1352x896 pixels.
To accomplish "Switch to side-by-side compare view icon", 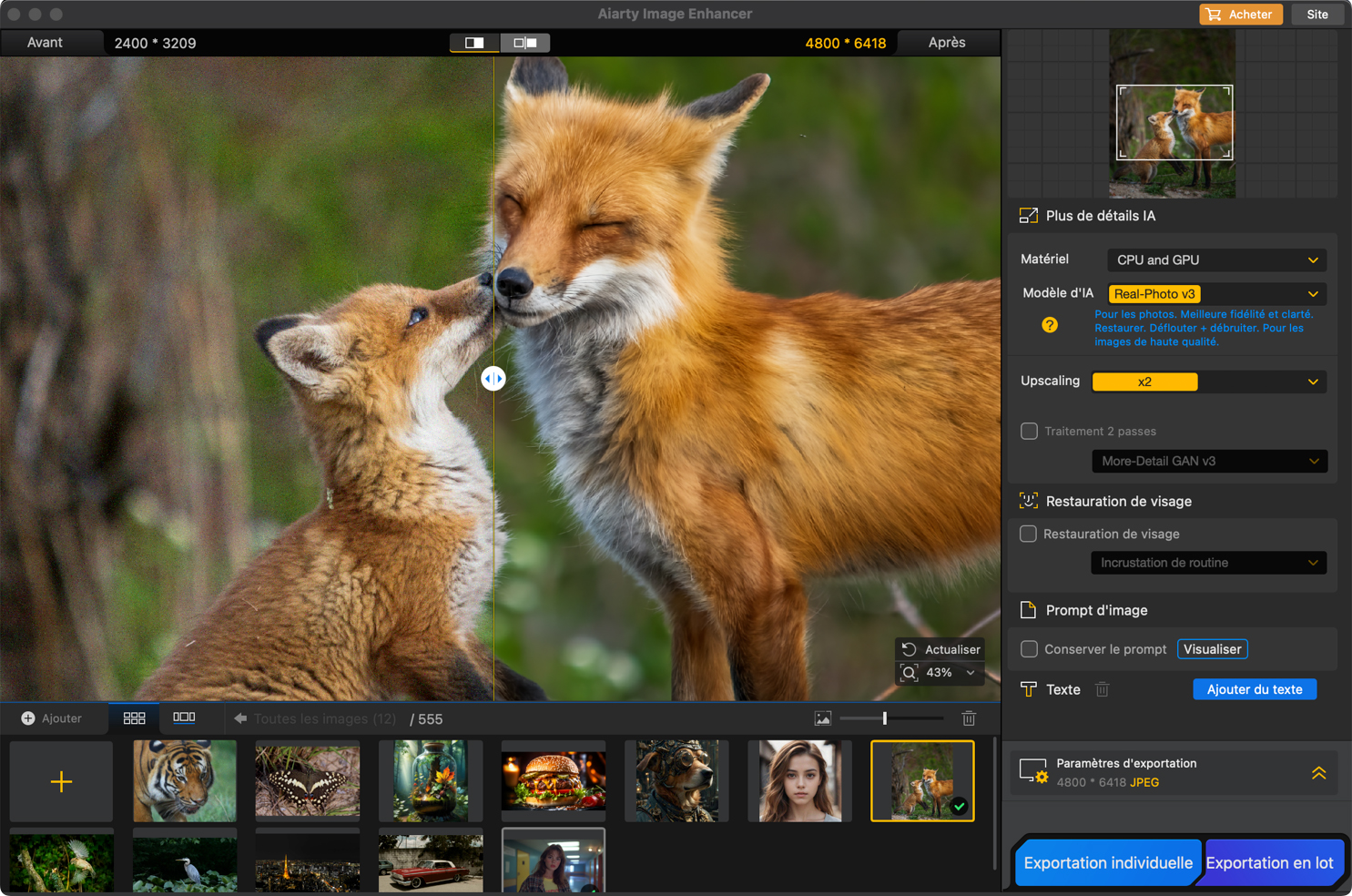I will [525, 43].
